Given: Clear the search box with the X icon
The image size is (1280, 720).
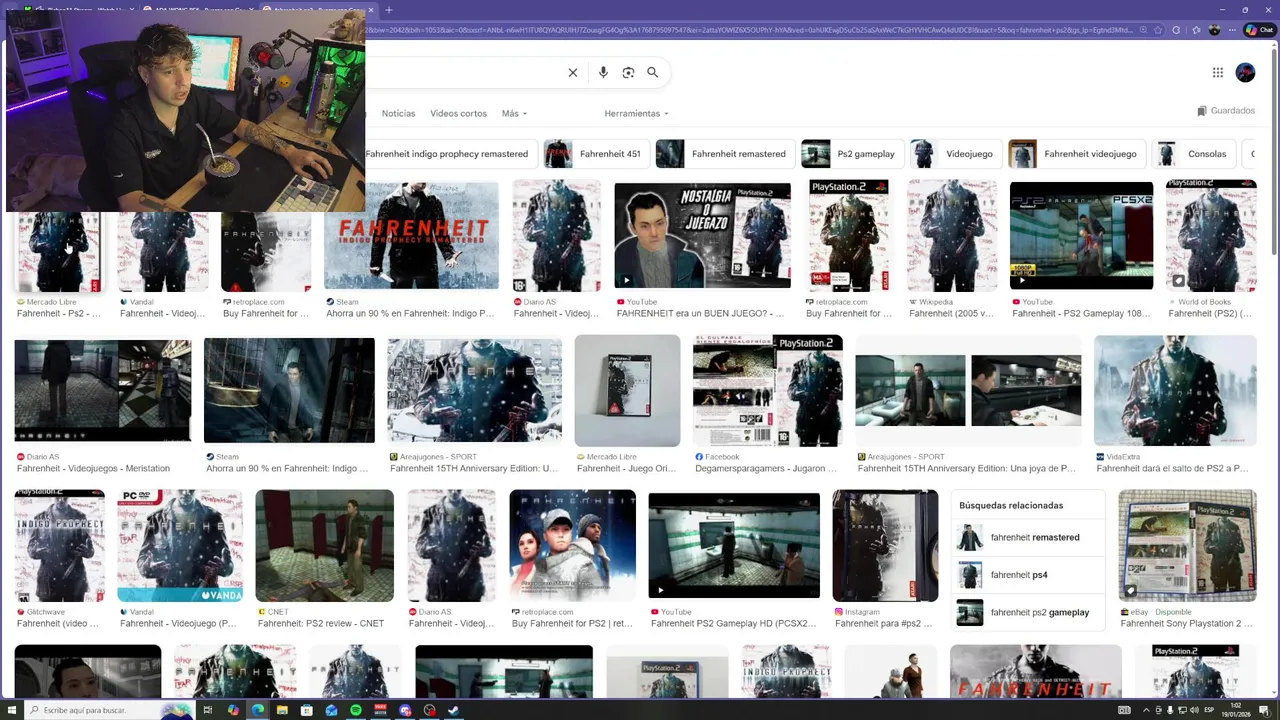Looking at the screenshot, I should click(573, 73).
